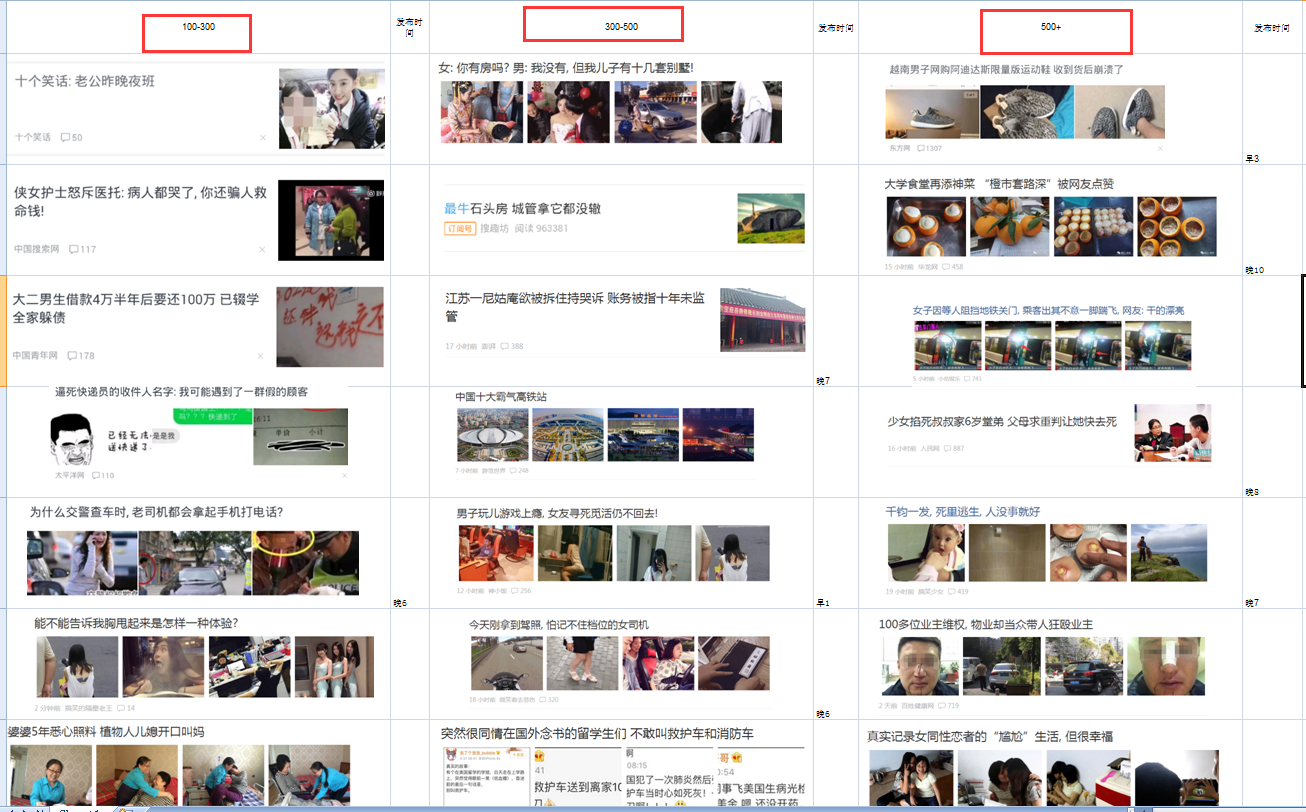Click baby photo thumbnail under 千钧一发
1306x812 pixels.
(x=926, y=552)
